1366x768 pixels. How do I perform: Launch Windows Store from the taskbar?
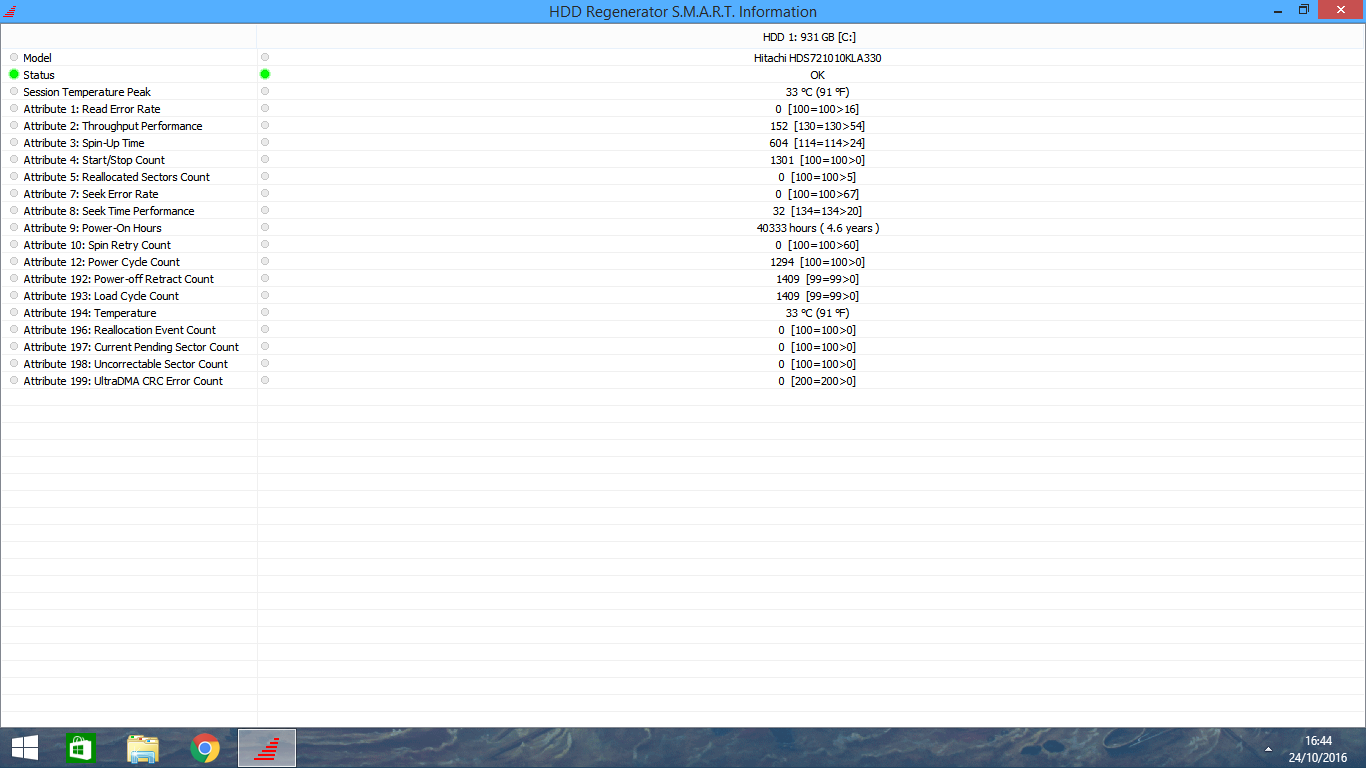click(80, 748)
